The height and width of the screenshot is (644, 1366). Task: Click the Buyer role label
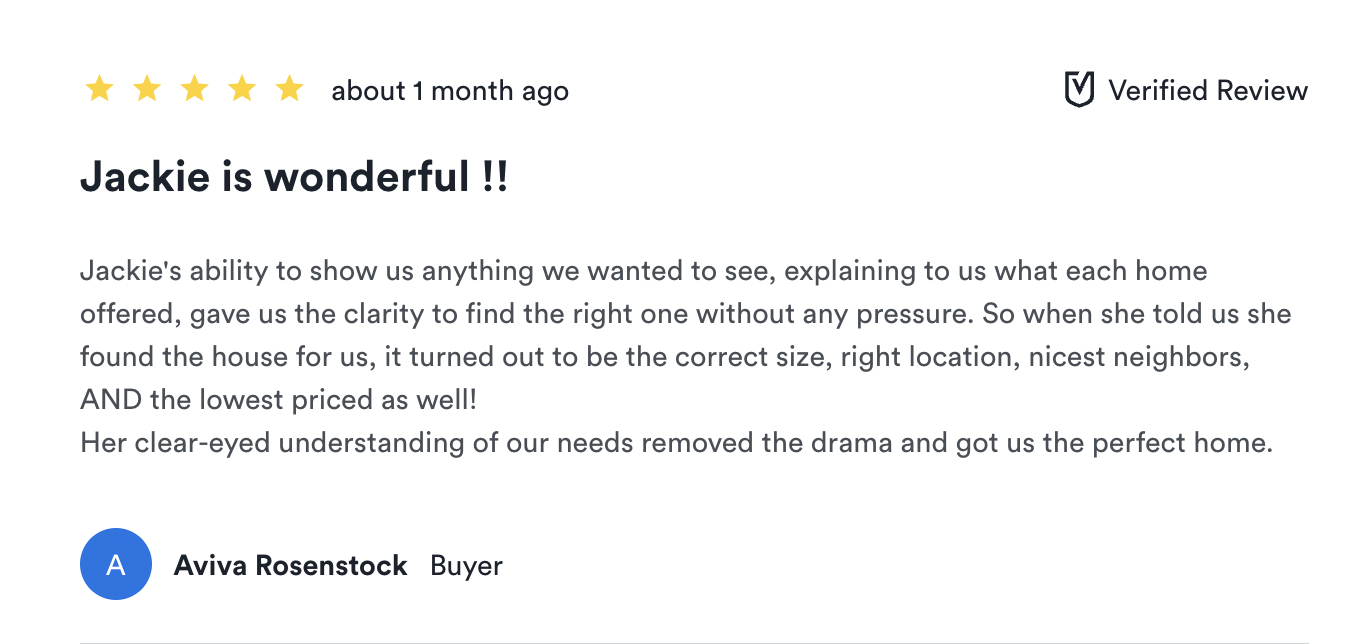coord(466,566)
